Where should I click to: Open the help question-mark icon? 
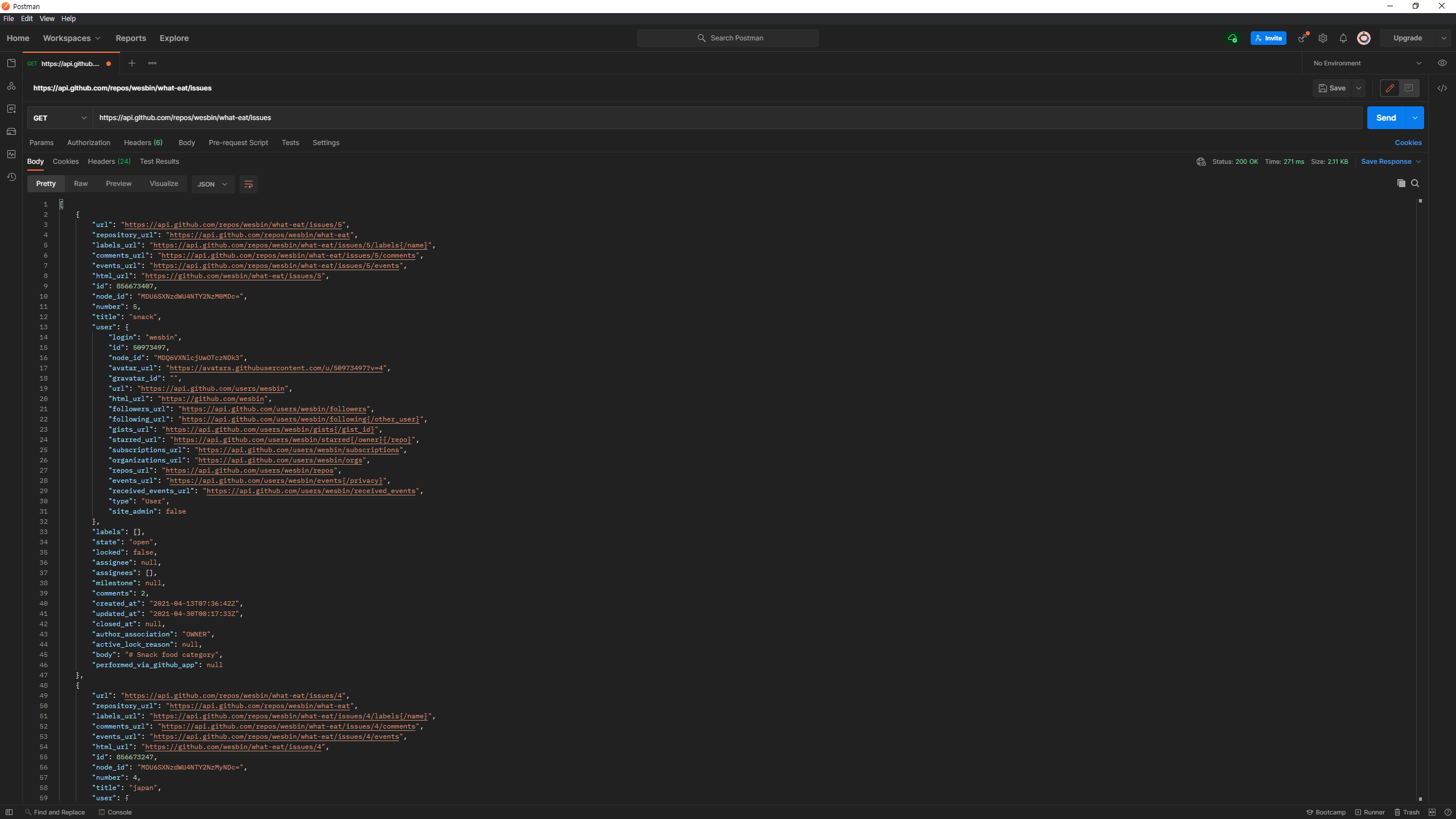(x=1447, y=812)
